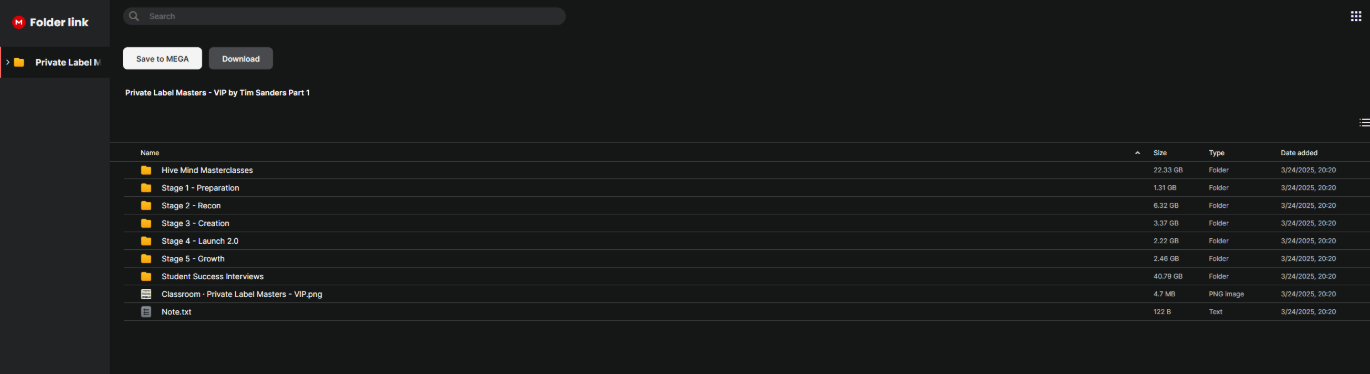The height and width of the screenshot is (374, 1370).
Task: Click the Save to MEGA button
Action: pos(162,58)
